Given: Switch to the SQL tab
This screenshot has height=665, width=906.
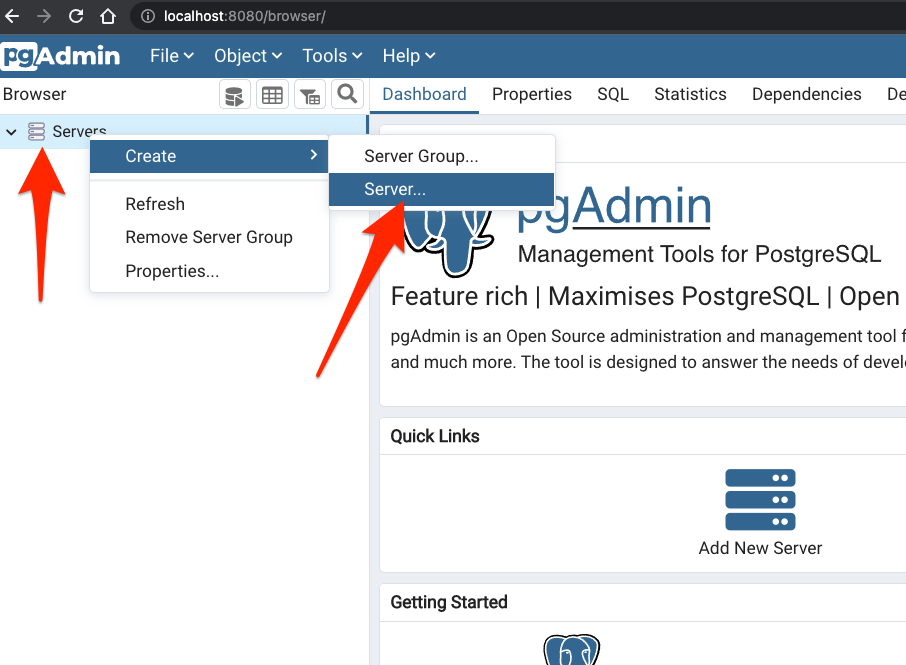Looking at the screenshot, I should coord(612,94).
